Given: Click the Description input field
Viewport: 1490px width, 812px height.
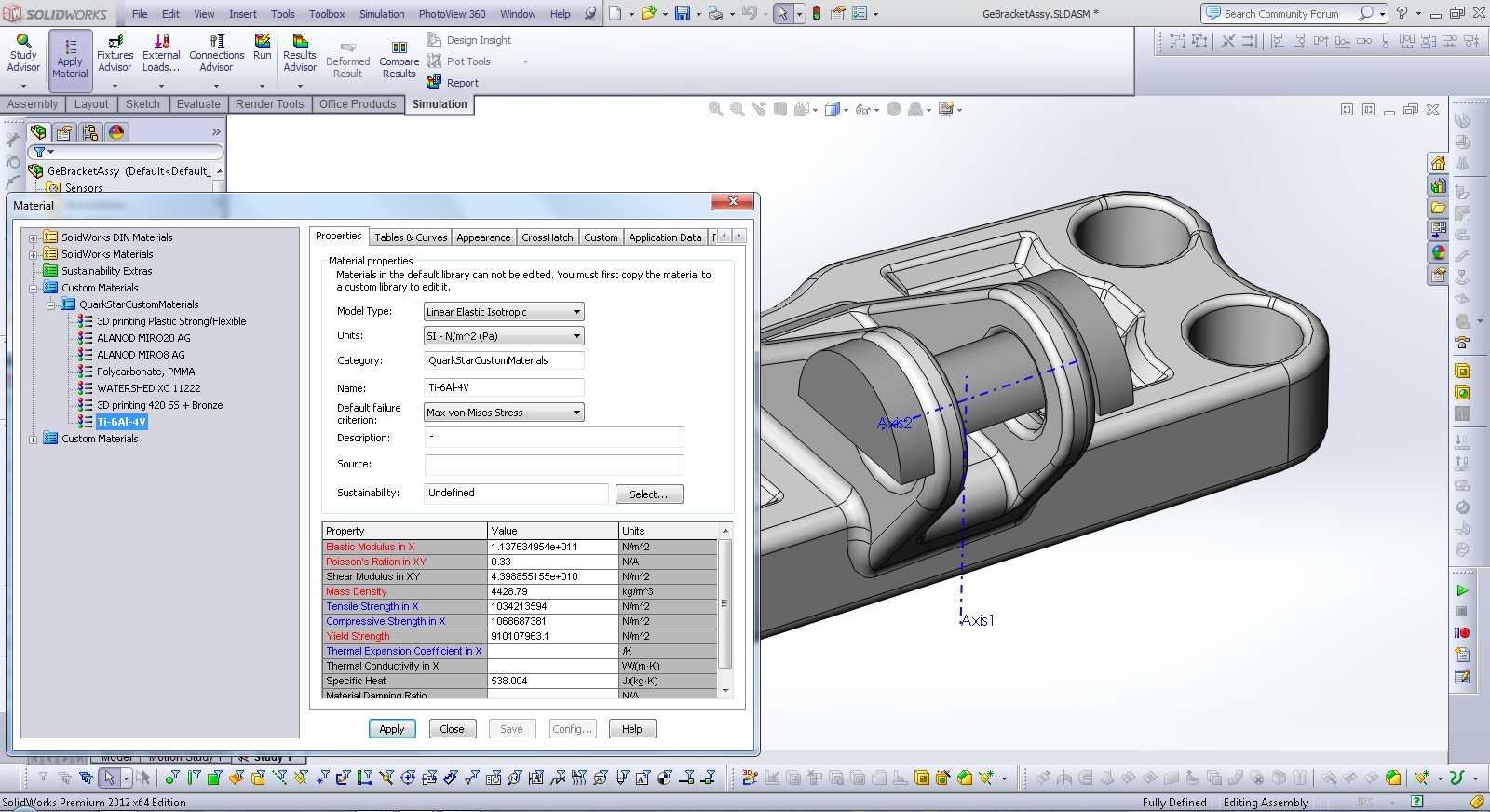Looking at the screenshot, I should tap(554, 438).
